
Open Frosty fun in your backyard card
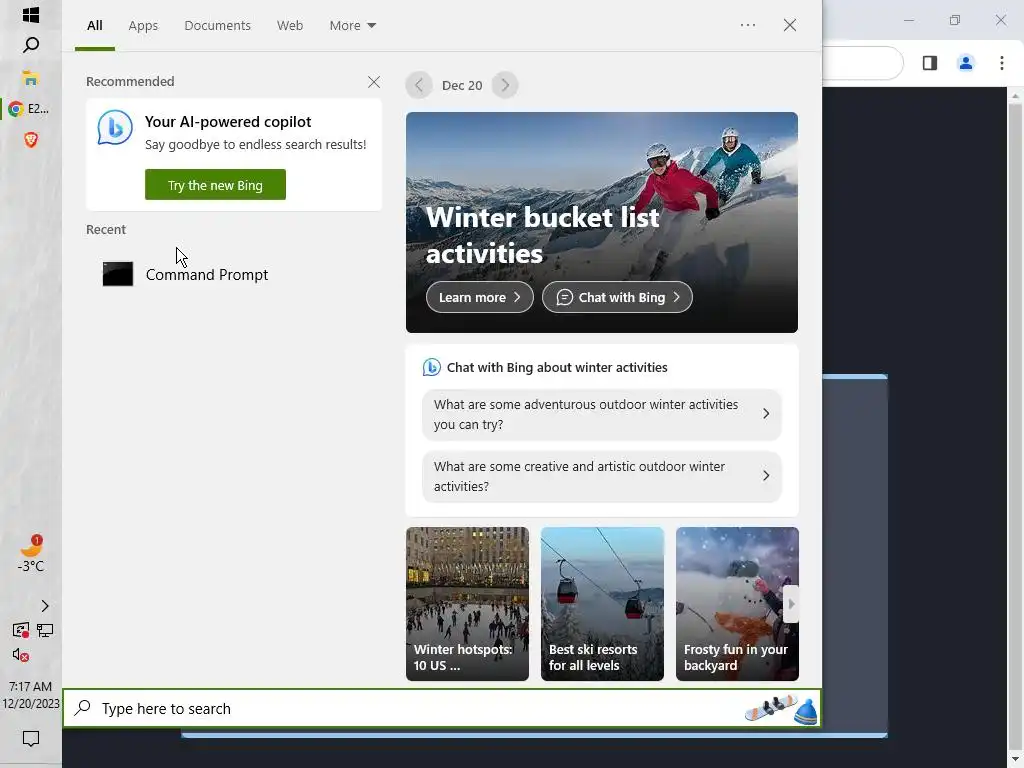pos(737,603)
